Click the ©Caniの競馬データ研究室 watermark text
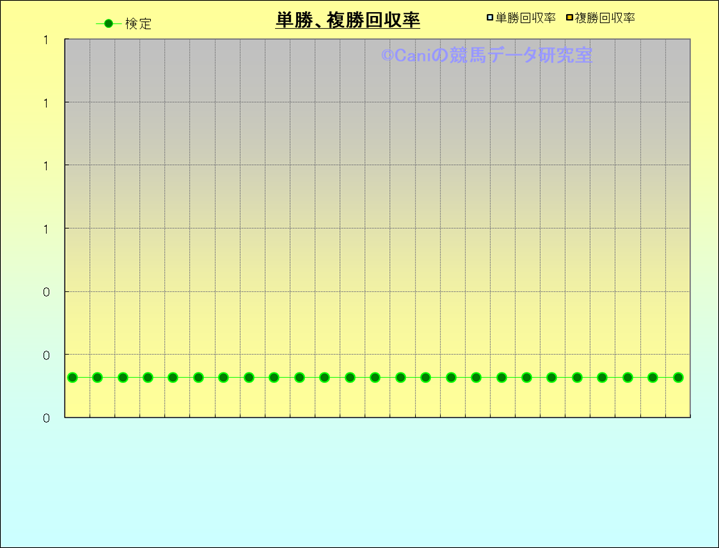The image size is (719, 548). 486,56
